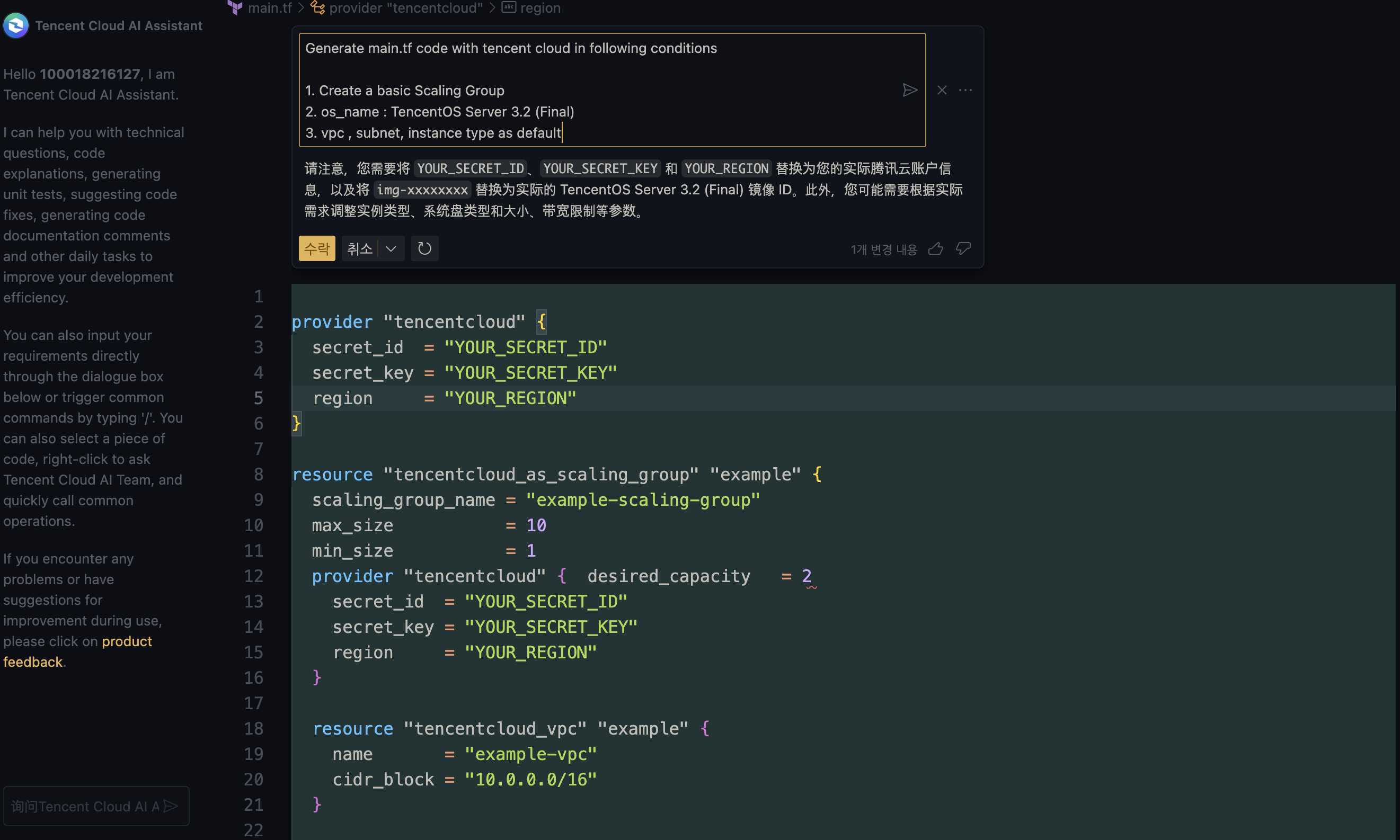Click the regenerate response icon
1400x840 pixels.
point(425,248)
